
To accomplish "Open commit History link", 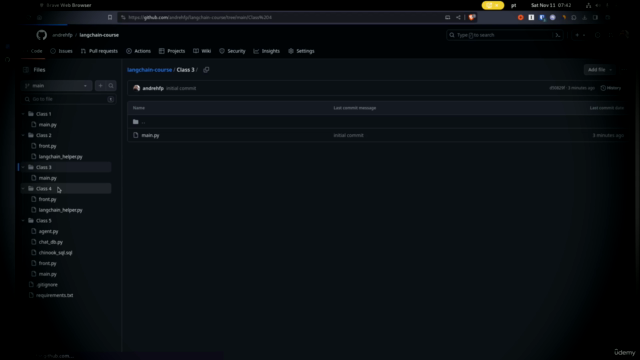I will point(611,88).
